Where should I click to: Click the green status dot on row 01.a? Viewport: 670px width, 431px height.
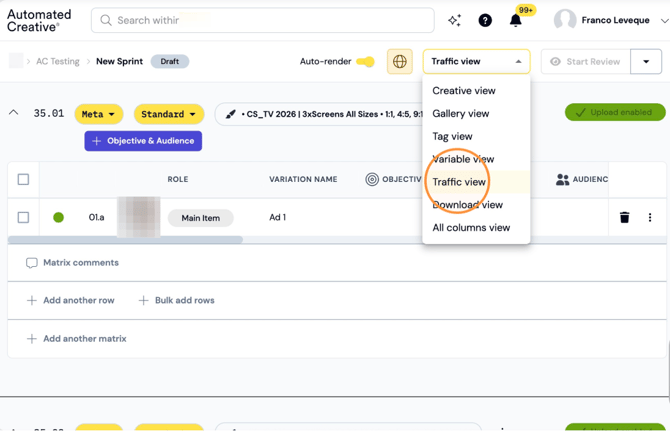[59, 217]
